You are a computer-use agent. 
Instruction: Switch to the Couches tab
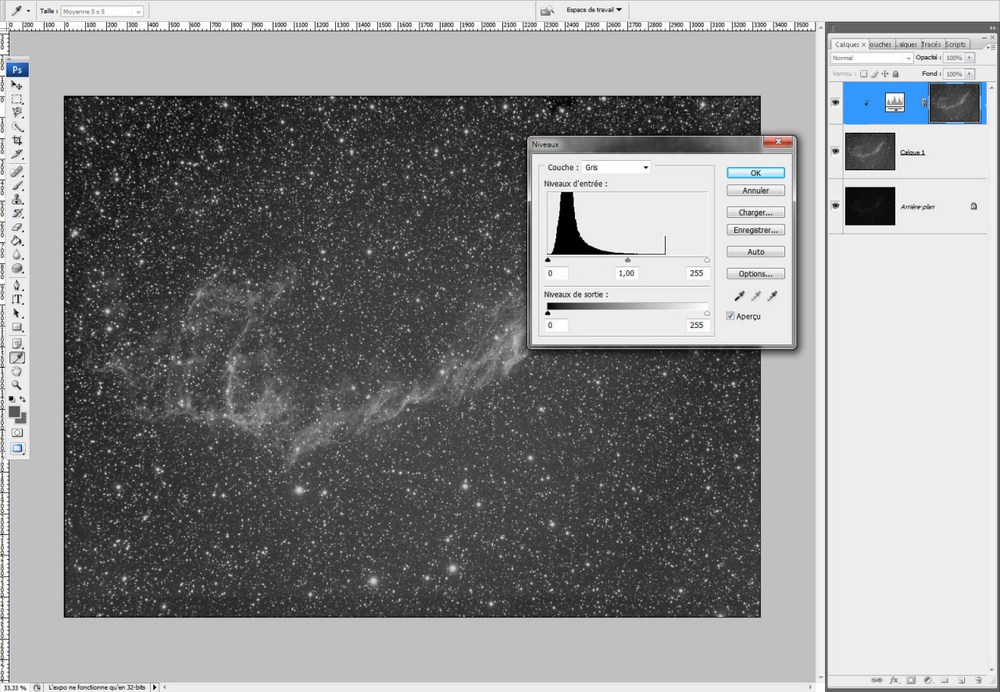pos(881,45)
